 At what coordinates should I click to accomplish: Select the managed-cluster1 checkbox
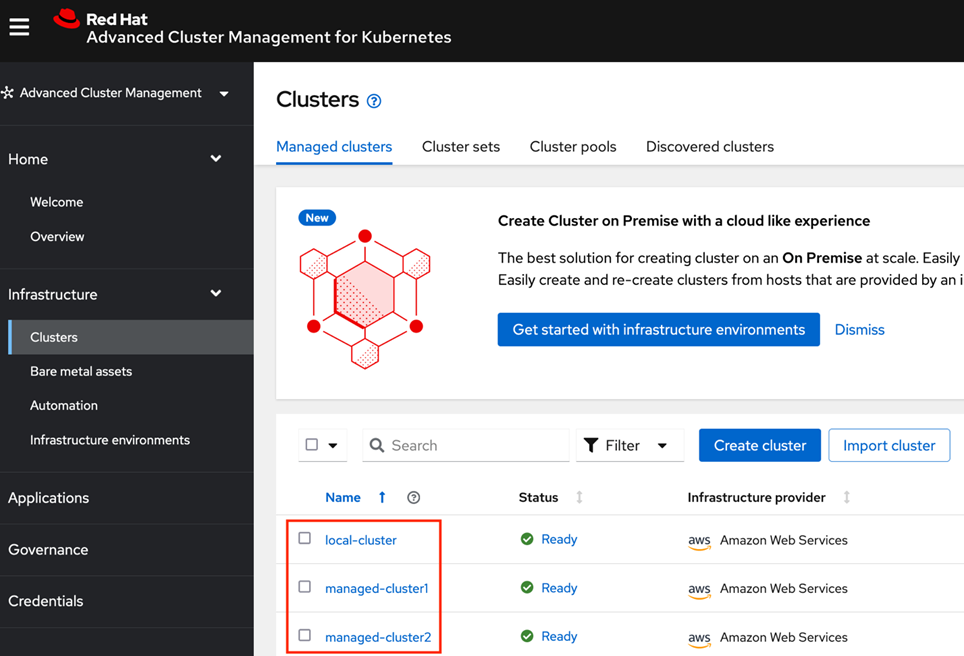coord(304,587)
